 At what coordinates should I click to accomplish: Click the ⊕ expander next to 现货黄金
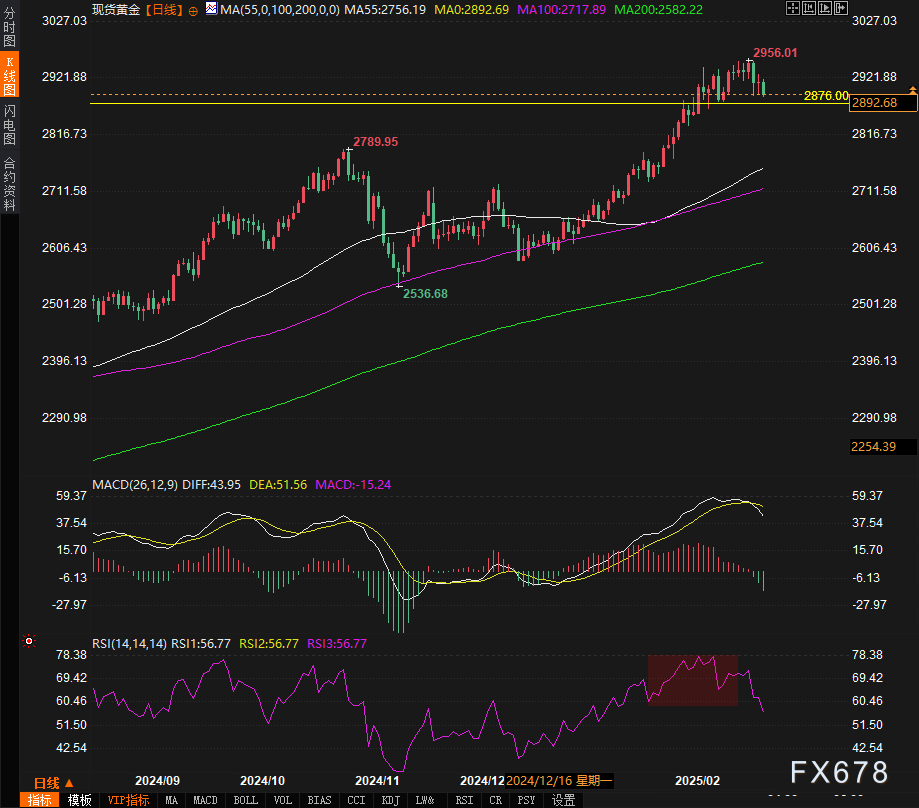pyautogui.click(x=192, y=8)
